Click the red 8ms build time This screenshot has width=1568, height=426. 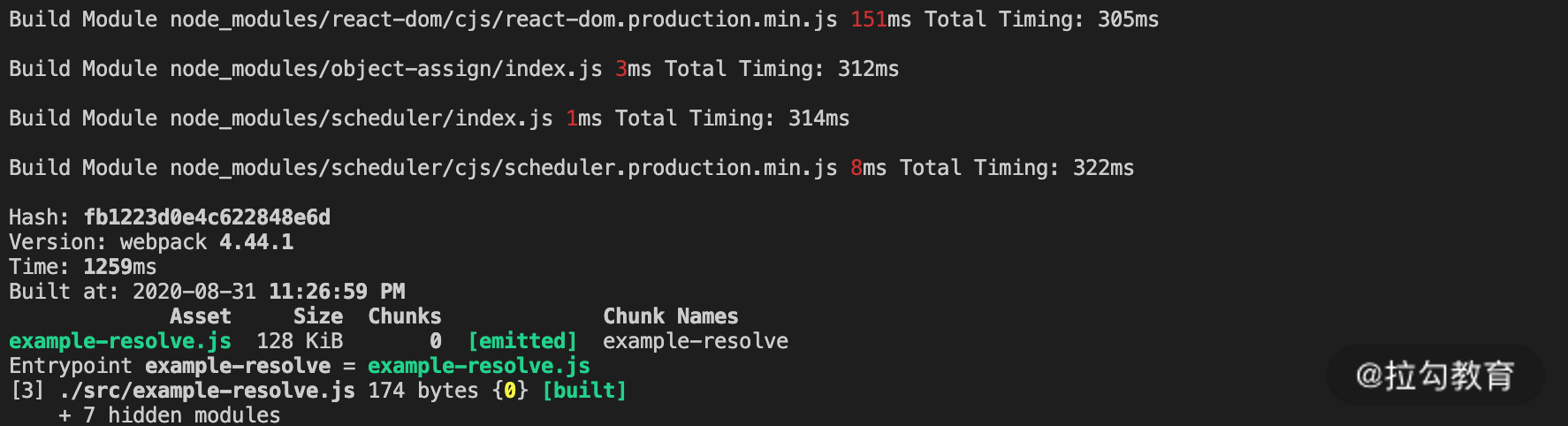tap(868, 168)
